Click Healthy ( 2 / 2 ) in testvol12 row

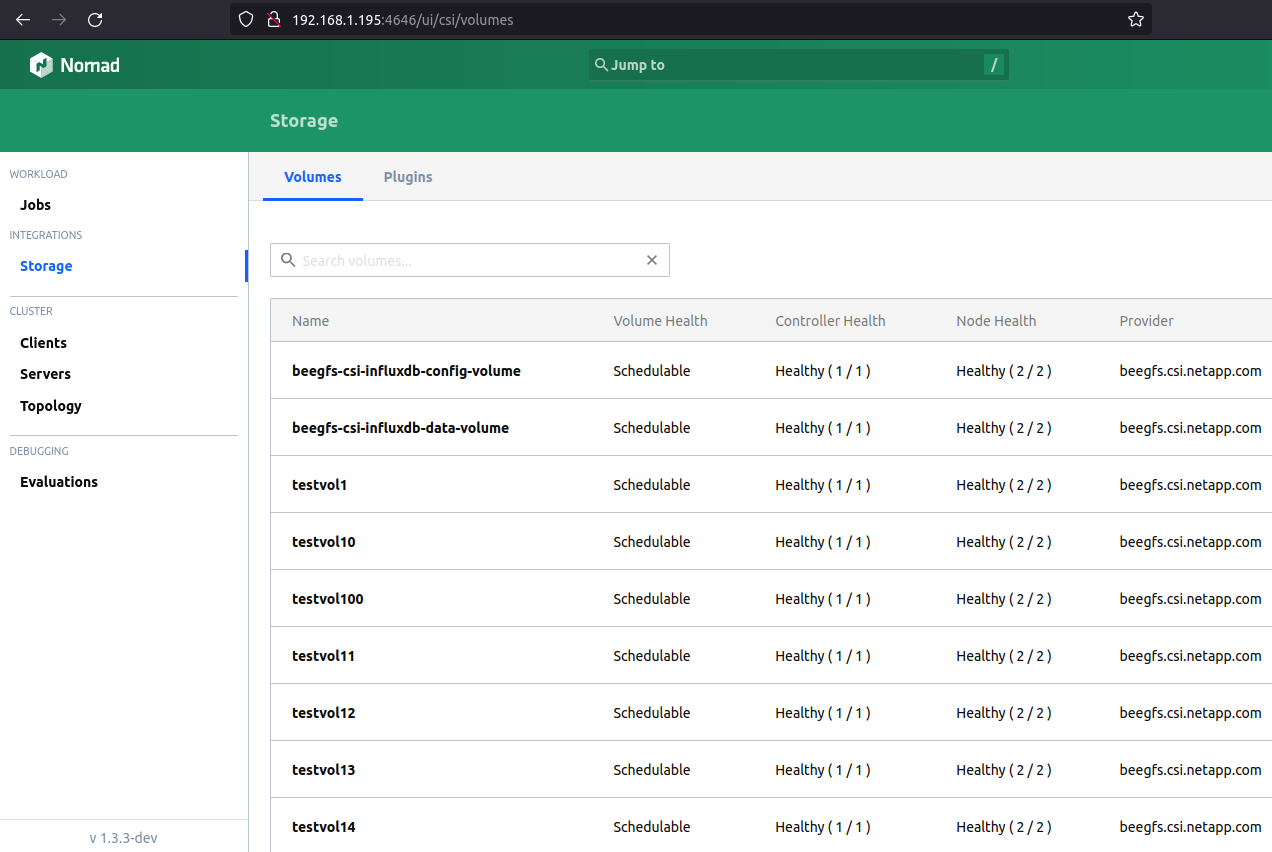1004,713
